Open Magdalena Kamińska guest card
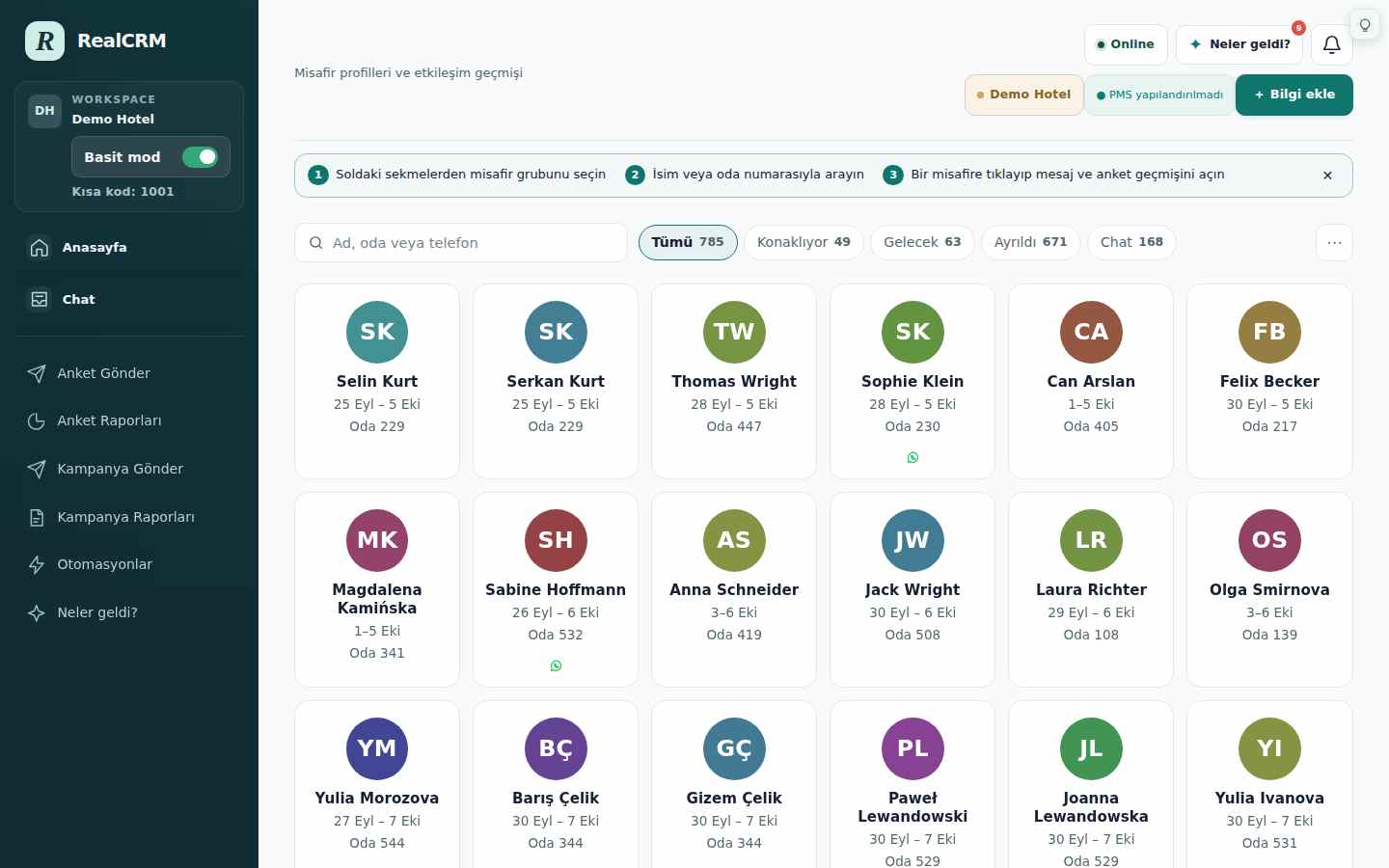 (377, 589)
